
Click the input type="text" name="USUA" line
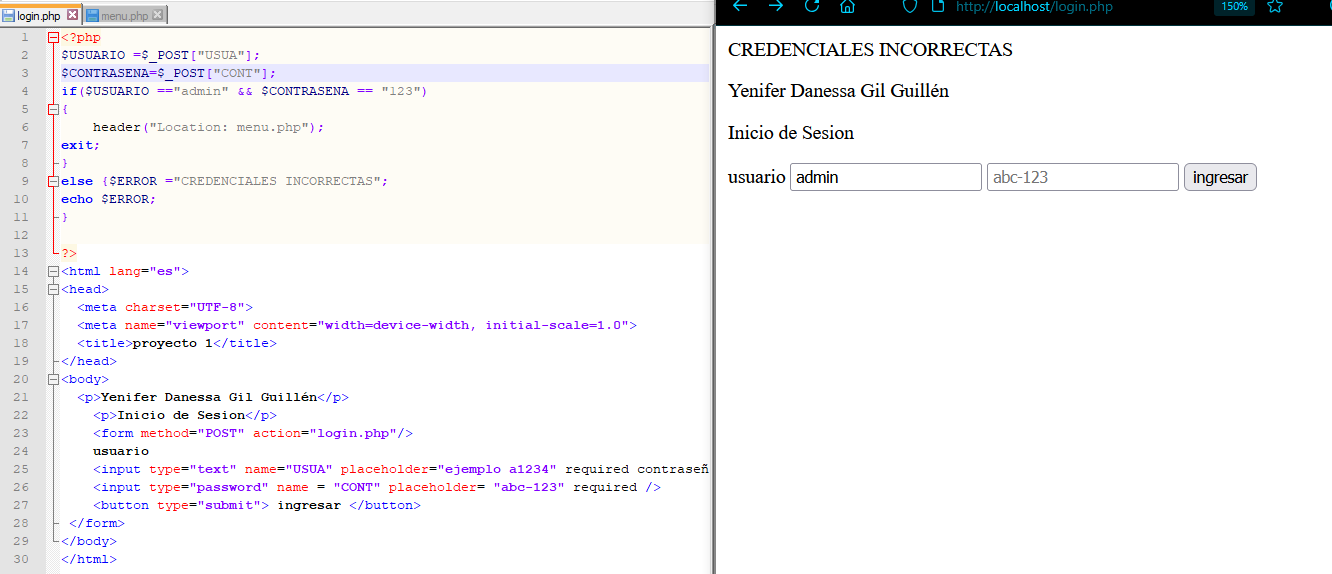click(x=400, y=469)
